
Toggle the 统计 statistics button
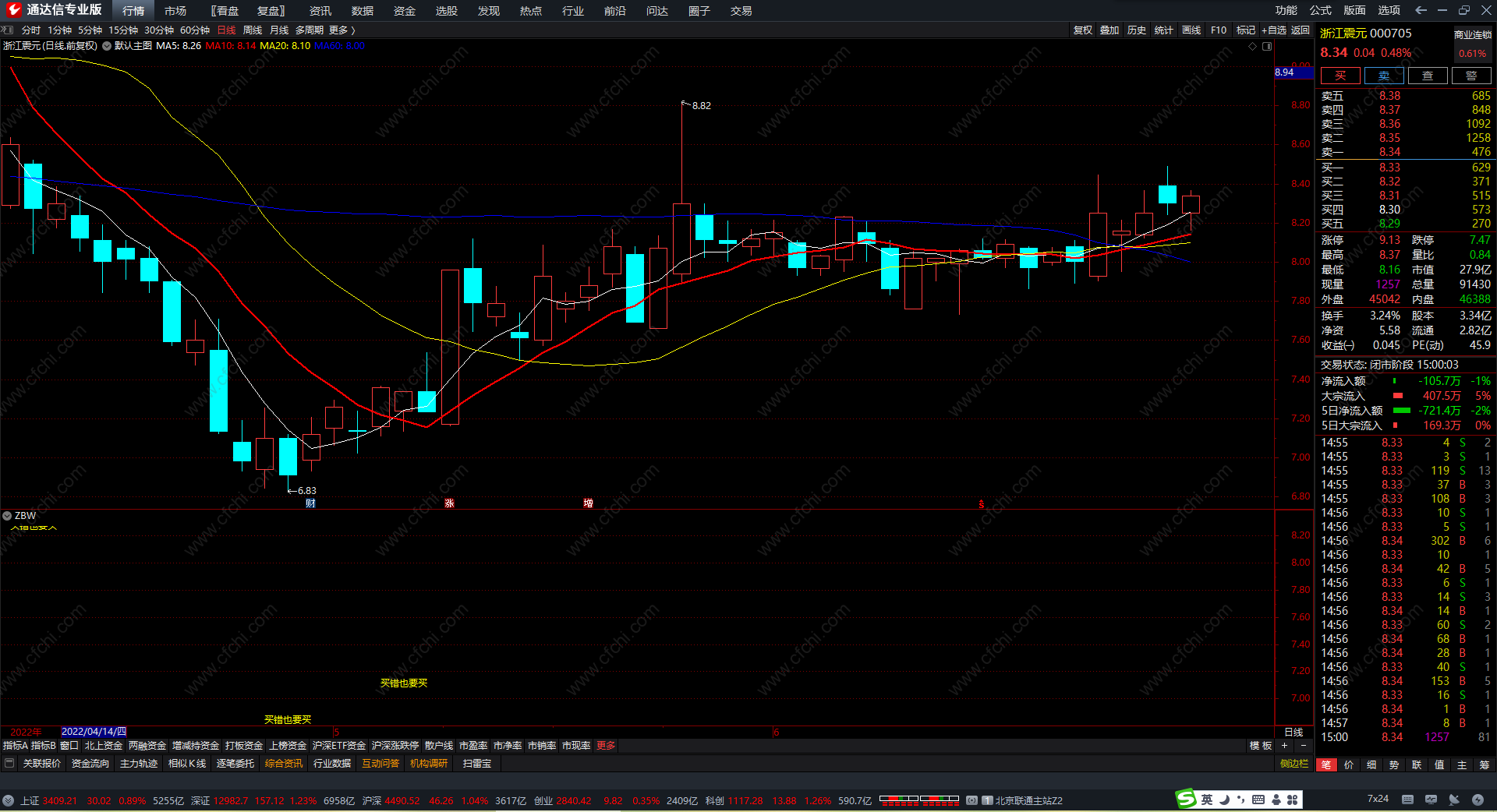point(1164,30)
